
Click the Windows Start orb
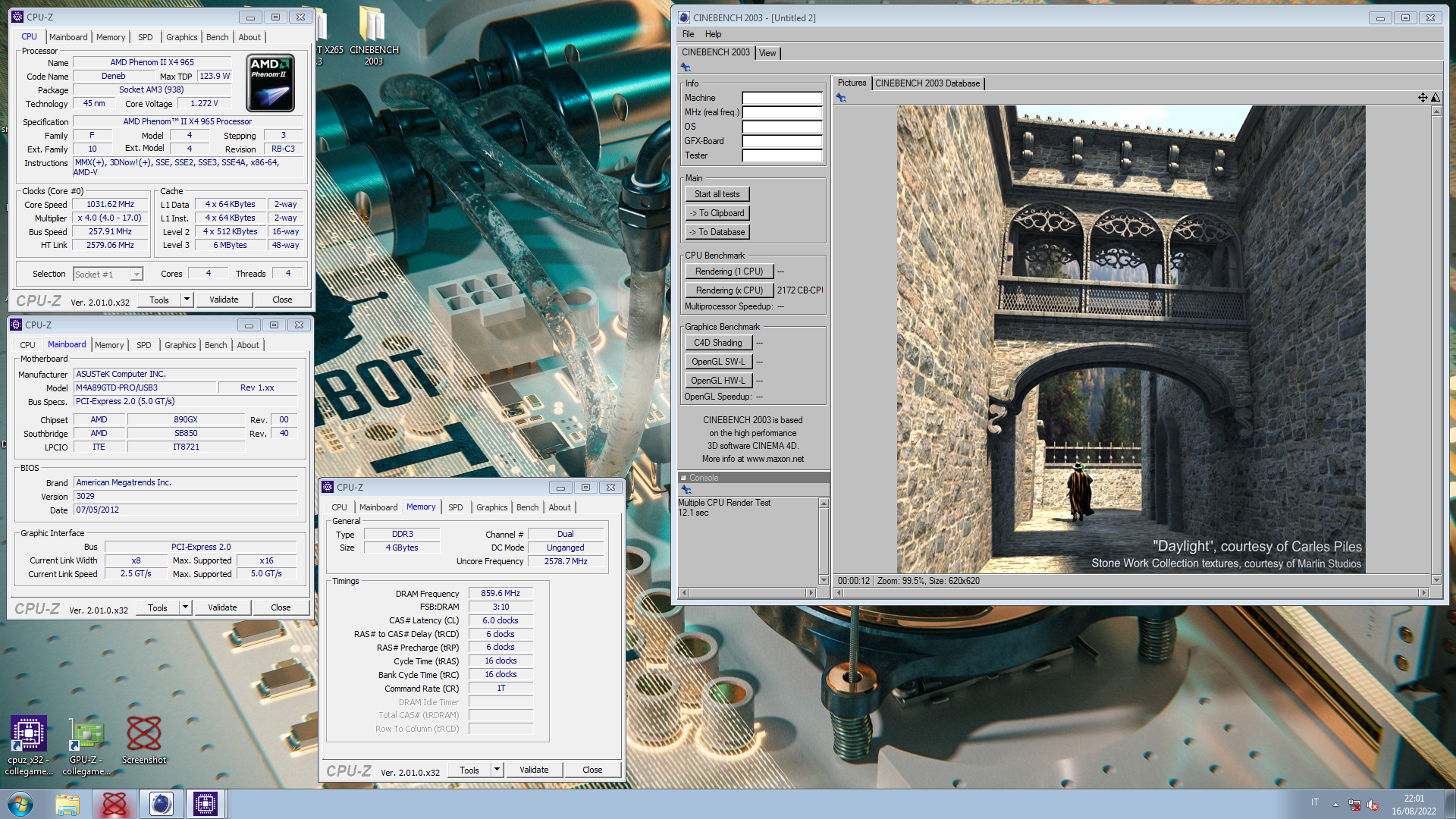pyautogui.click(x=20, y=804)
